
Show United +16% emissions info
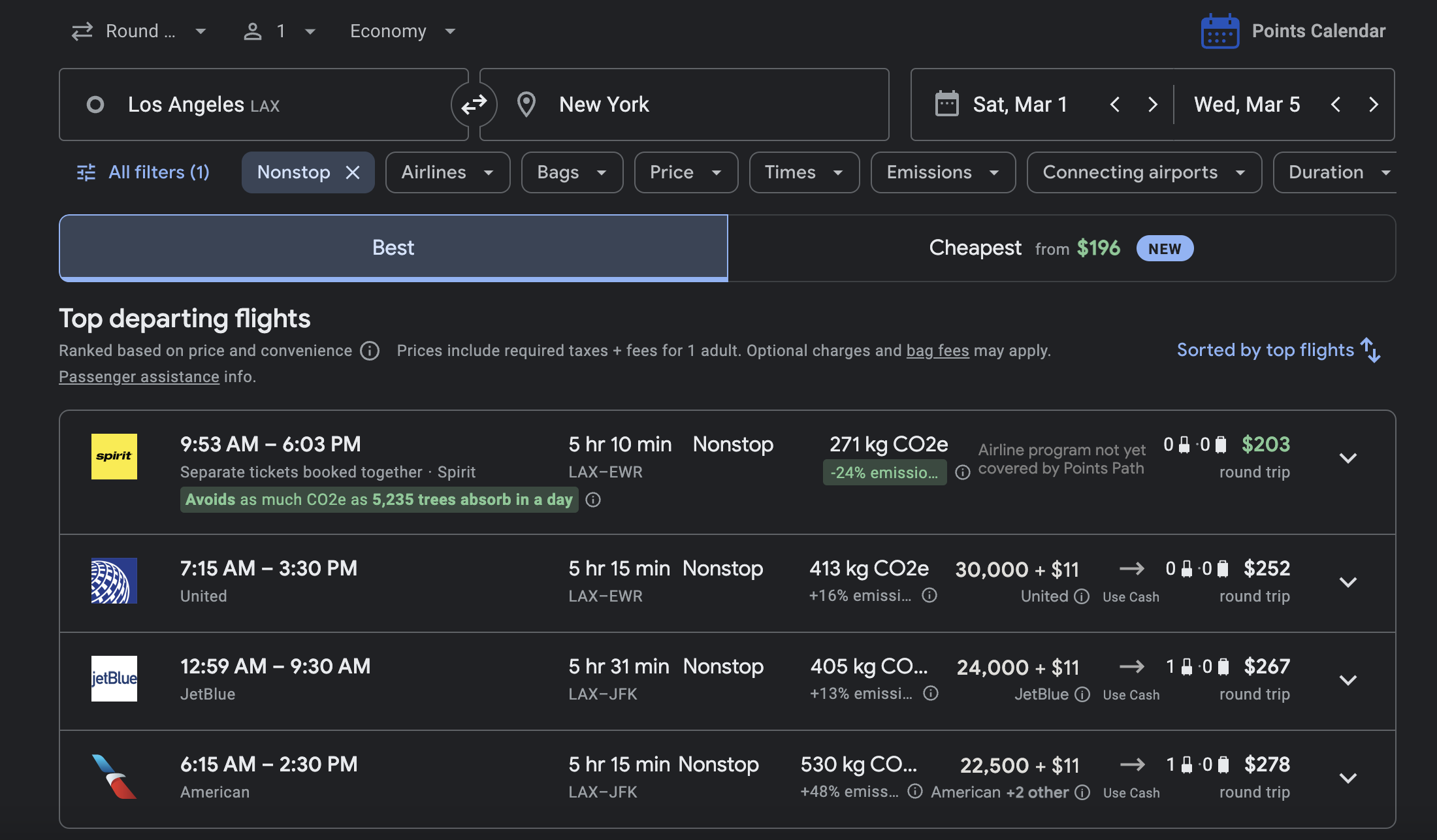point(929,595)
